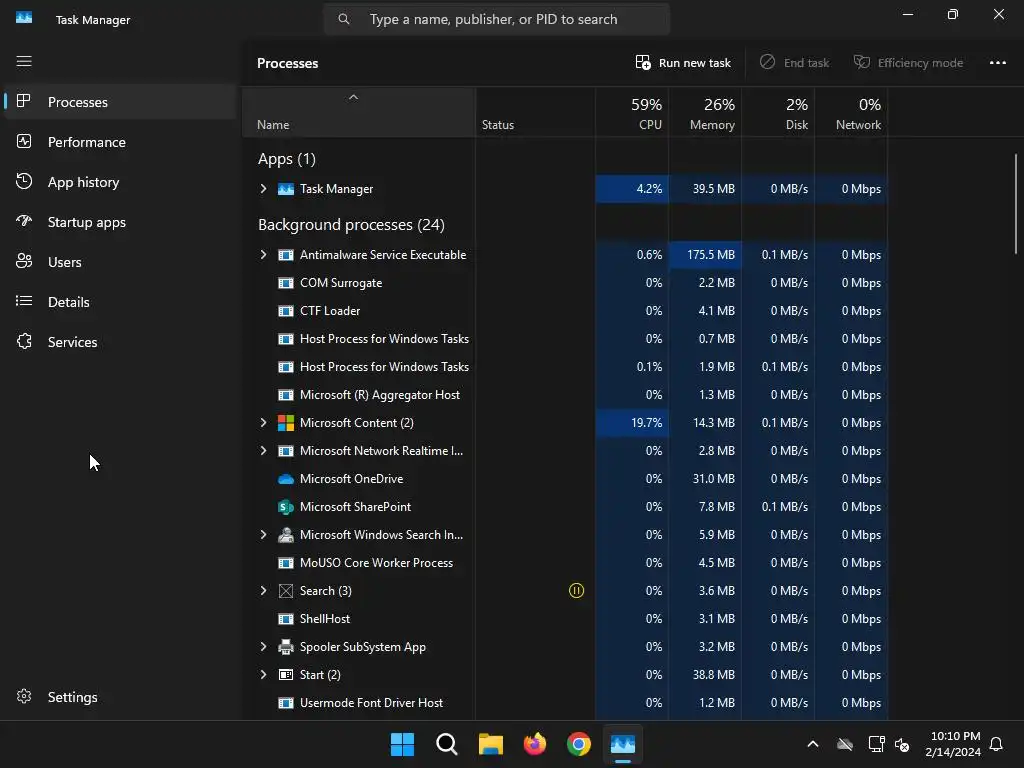Open the three-dot more options menu
Screen dimensions: 1024x768
coord(998,63)
